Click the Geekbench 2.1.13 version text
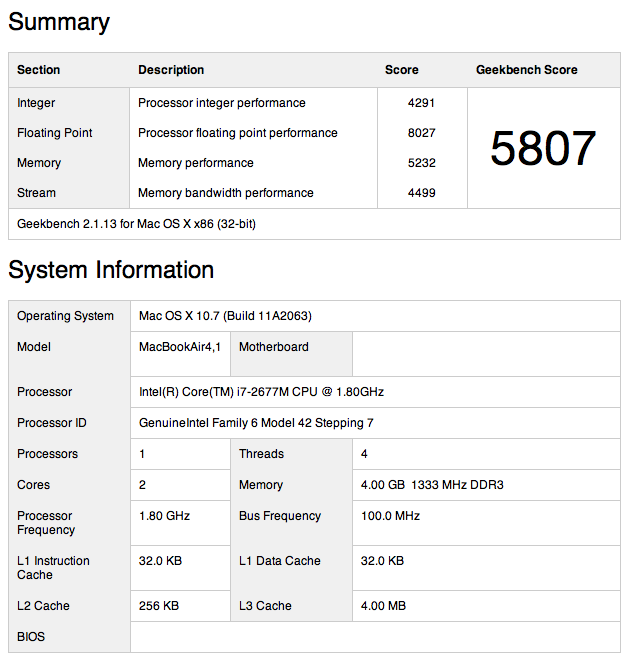 click(136, 224)
